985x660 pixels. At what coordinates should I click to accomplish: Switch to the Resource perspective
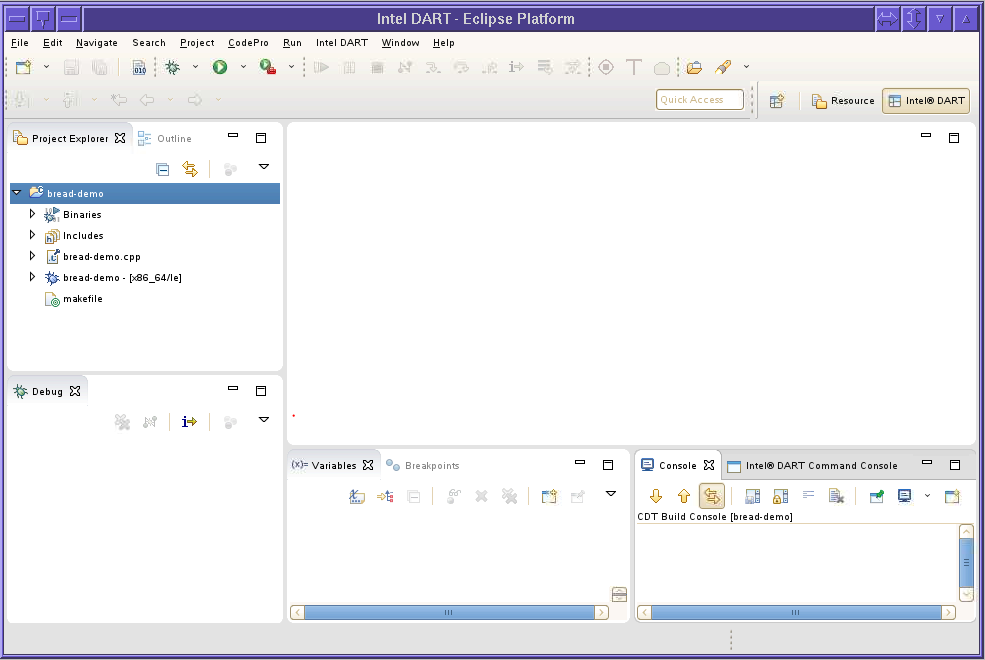tap(843, 101)
